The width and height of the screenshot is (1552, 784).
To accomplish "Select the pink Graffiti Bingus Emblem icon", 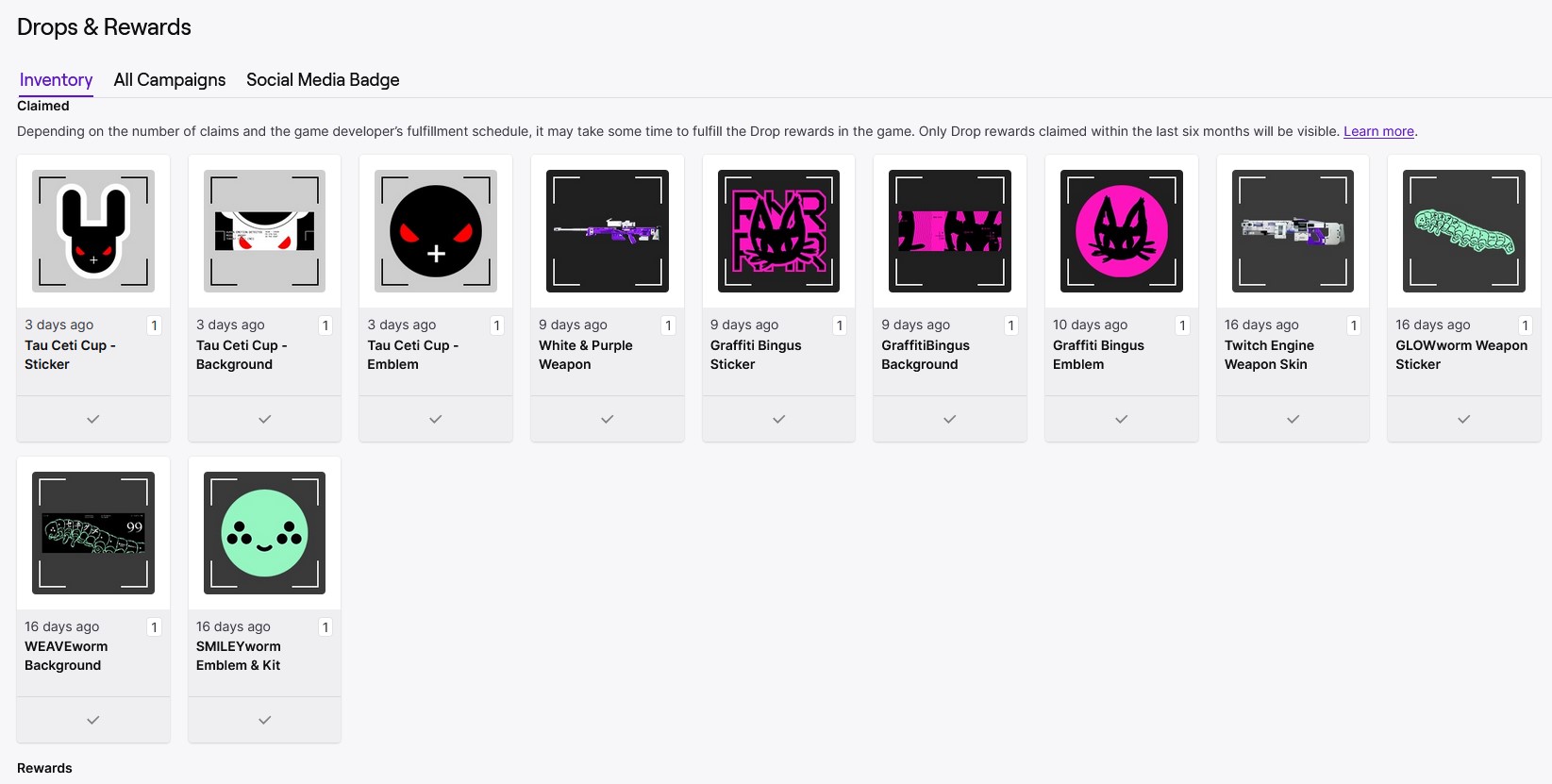I will click(1121, 231).
